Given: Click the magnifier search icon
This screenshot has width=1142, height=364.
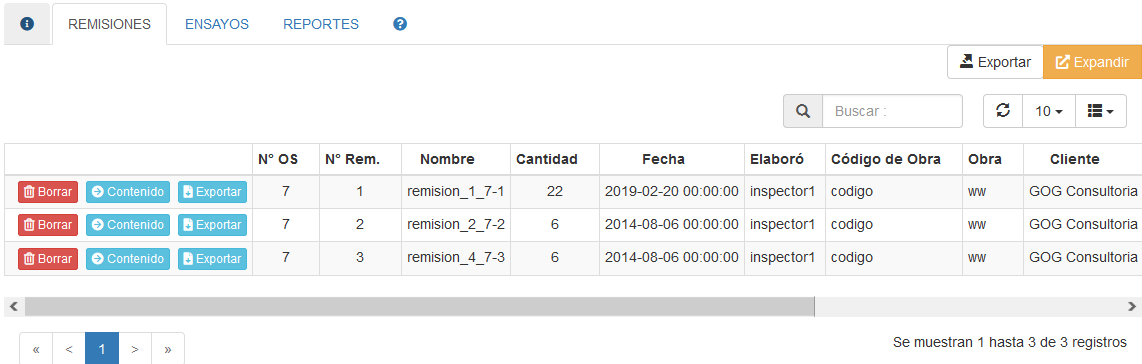Looking at the screenshot, I should (803, 111).
